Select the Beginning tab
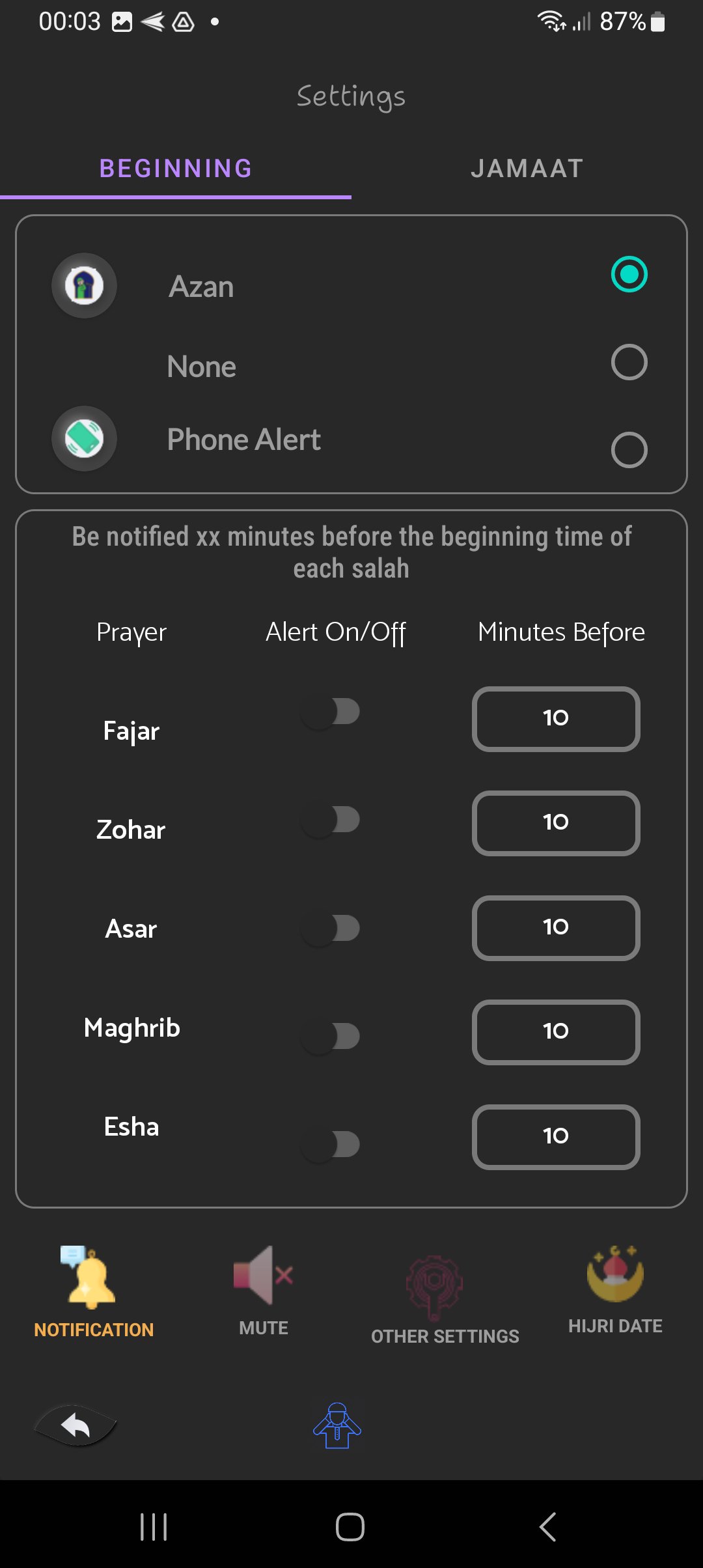 (x=176, y=169)
